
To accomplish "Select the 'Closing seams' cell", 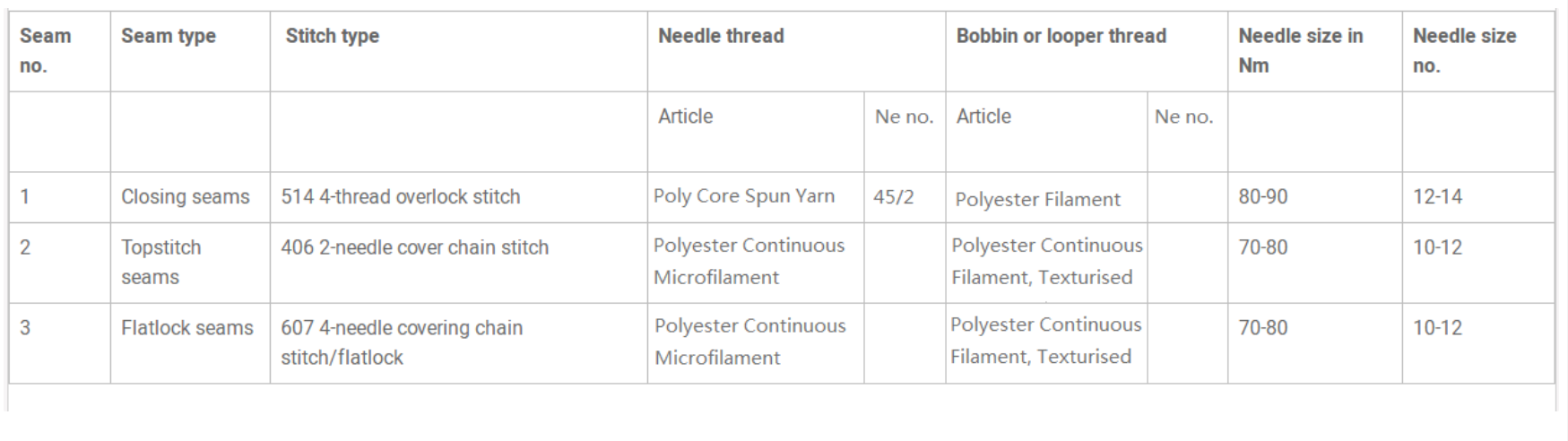I will [190, 197].
